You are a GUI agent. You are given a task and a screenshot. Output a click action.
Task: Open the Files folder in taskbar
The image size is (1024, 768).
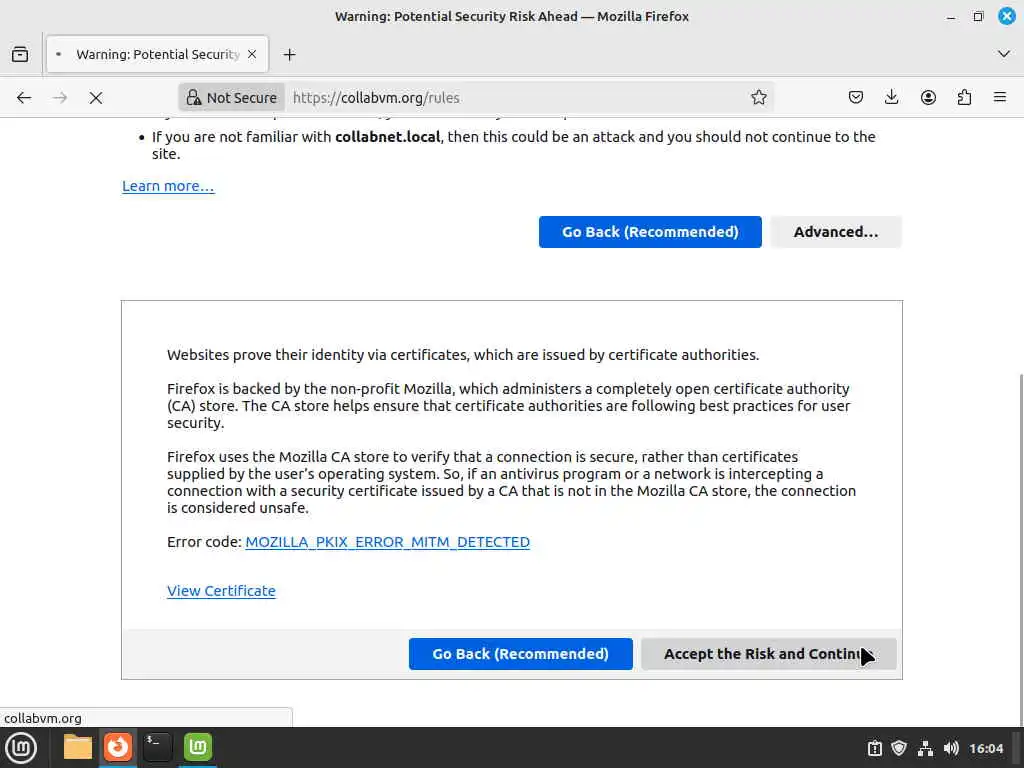pos(78,747)
